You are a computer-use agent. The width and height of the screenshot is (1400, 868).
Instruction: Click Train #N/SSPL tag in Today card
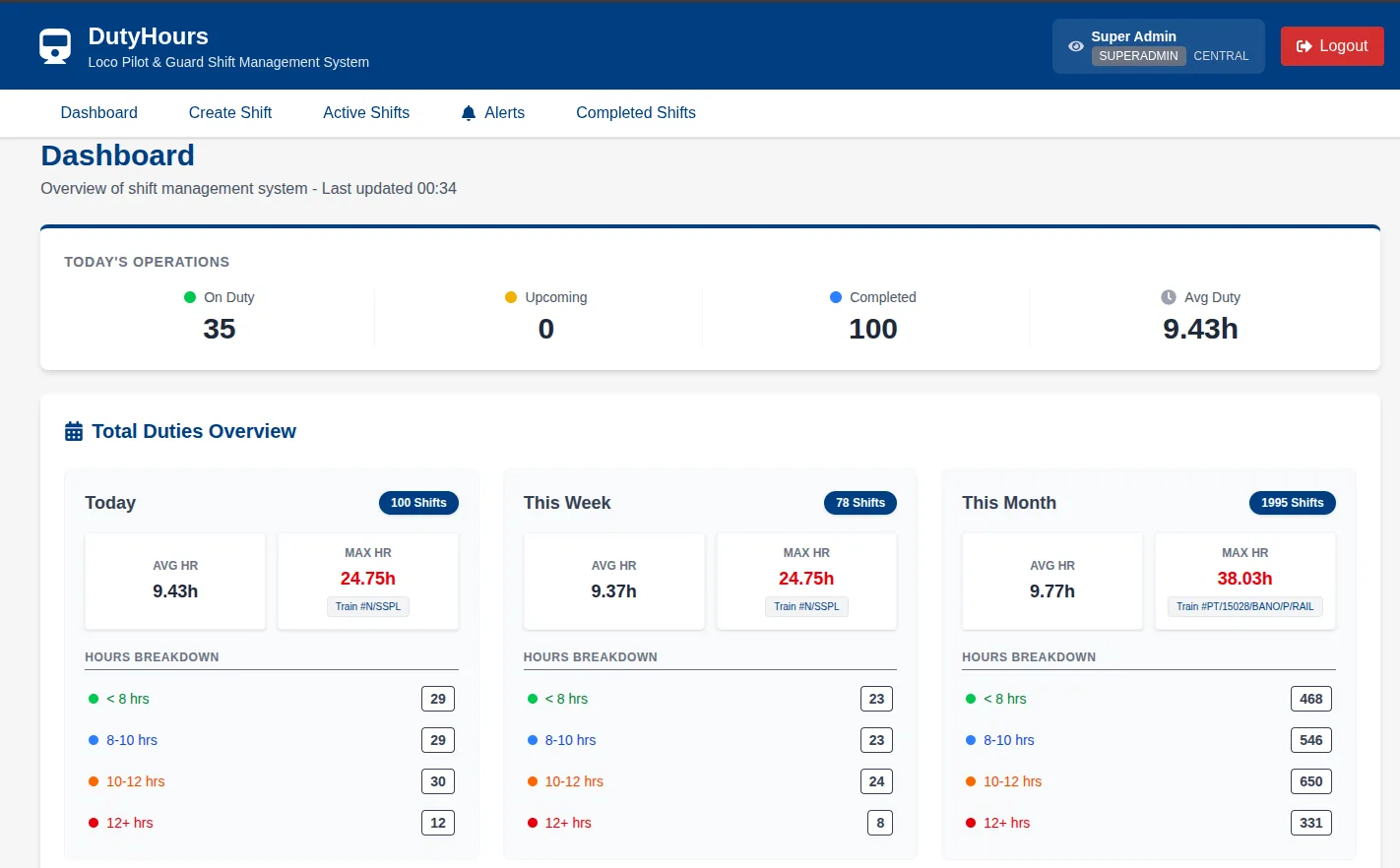[368, 606]
